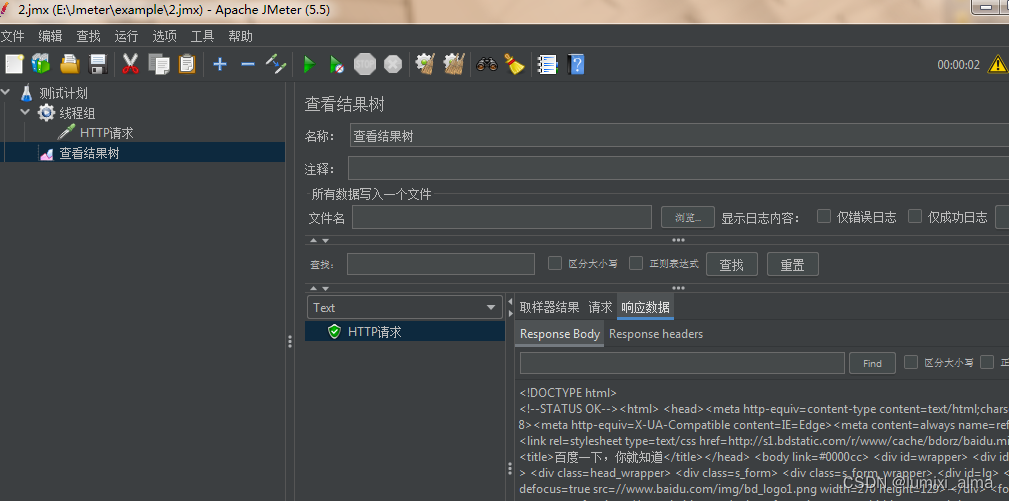Switch to the Response headers tab
Viewport: 1009px width, 501px height.
point(656,334)
